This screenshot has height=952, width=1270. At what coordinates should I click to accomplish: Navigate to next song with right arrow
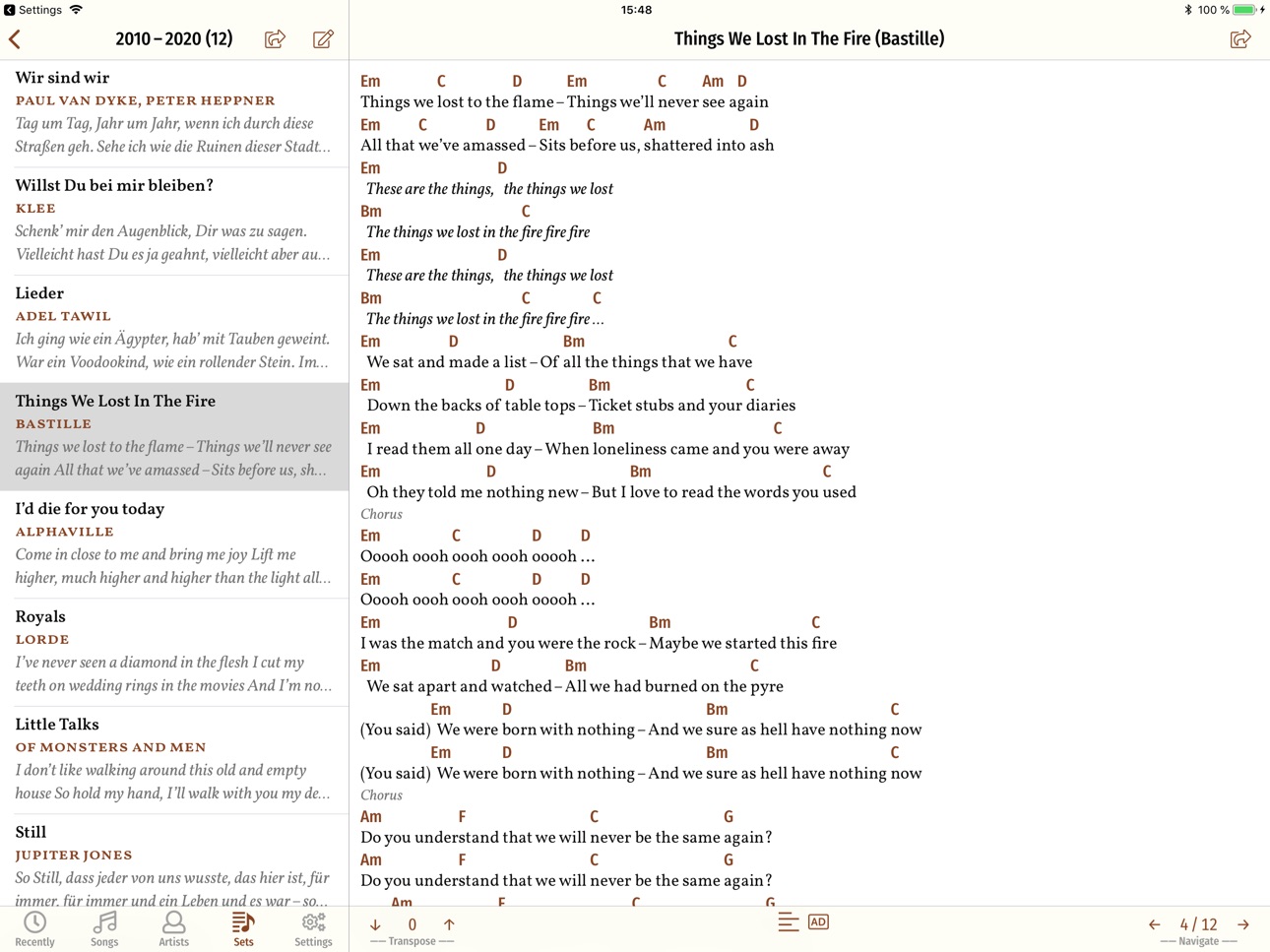click(1243, 924)
